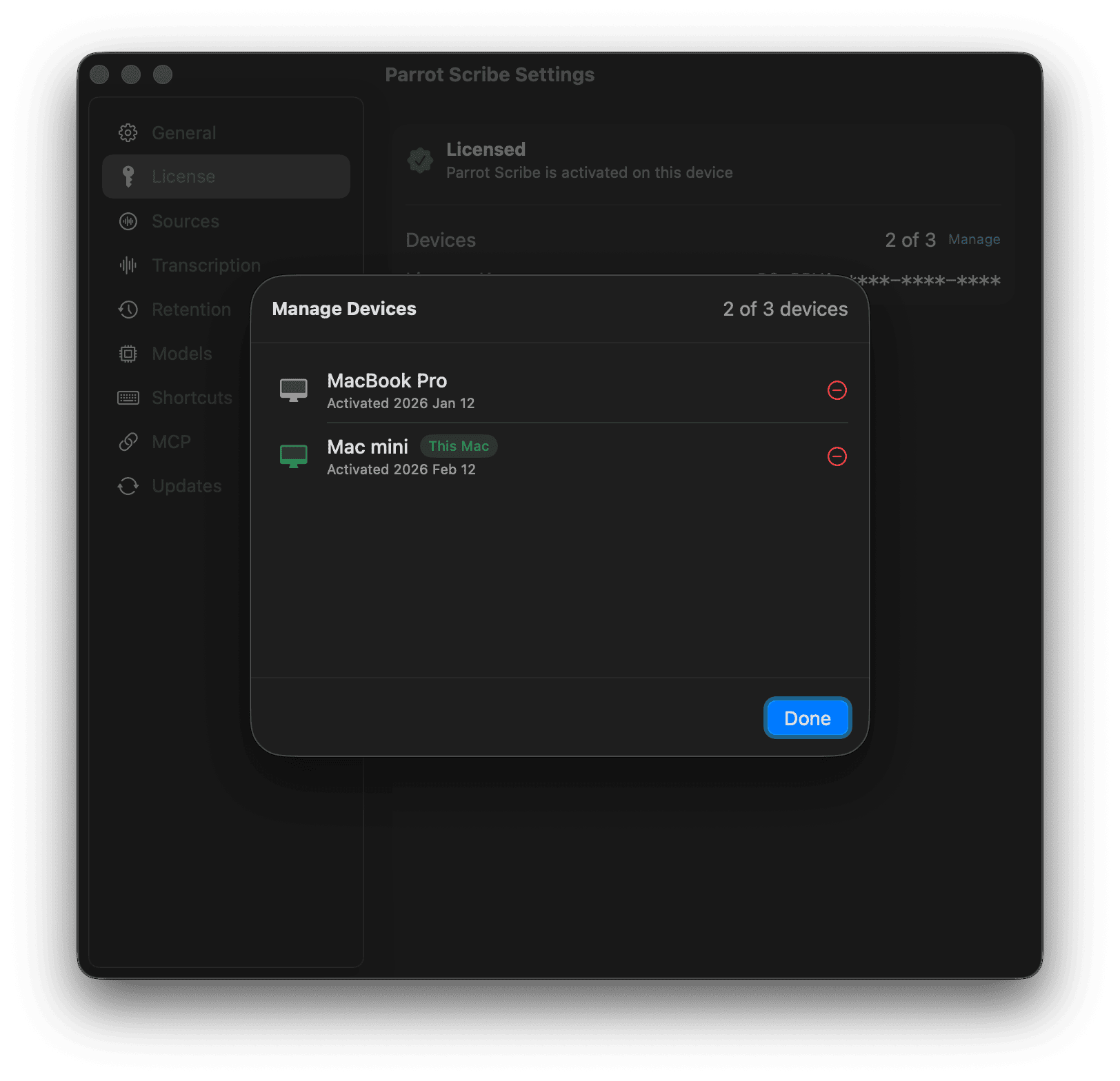This screenshot has width=1120, height=1081.
Task: Select the General settings gear icon
Action: coord(128,132)
